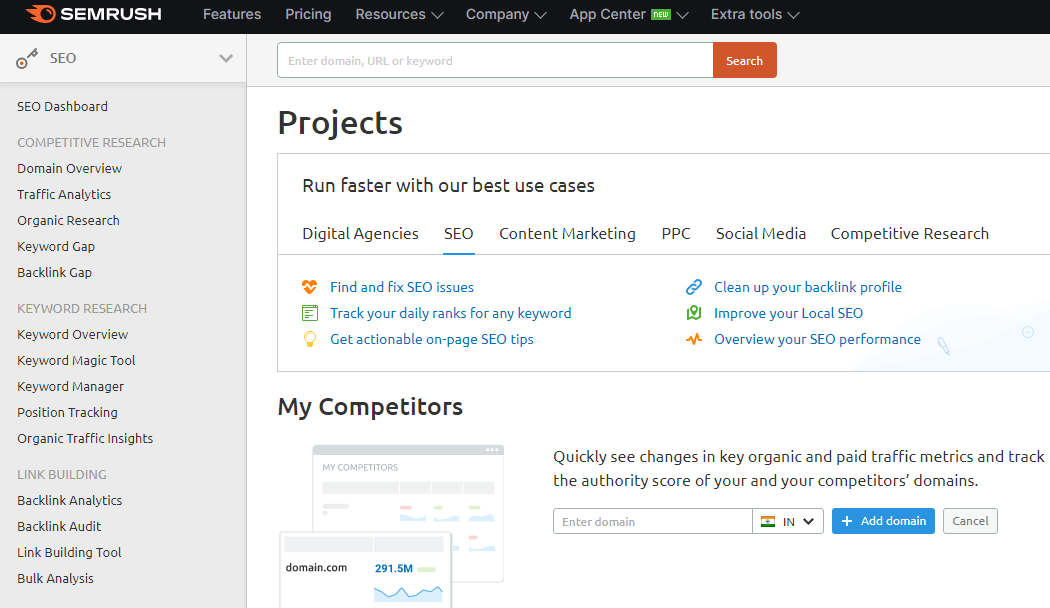1050x608 pixels.
Task: Open Keyword Manager in sidebar
Action: coord(70,387)
